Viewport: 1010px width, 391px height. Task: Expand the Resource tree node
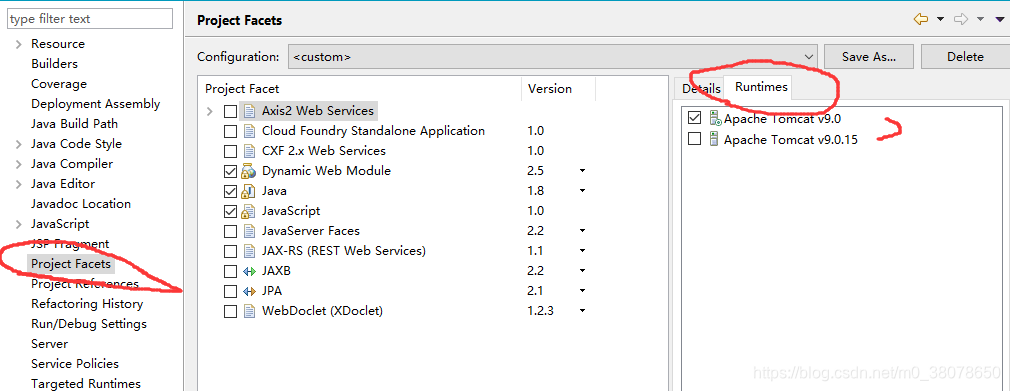click(x=19, y=44)
